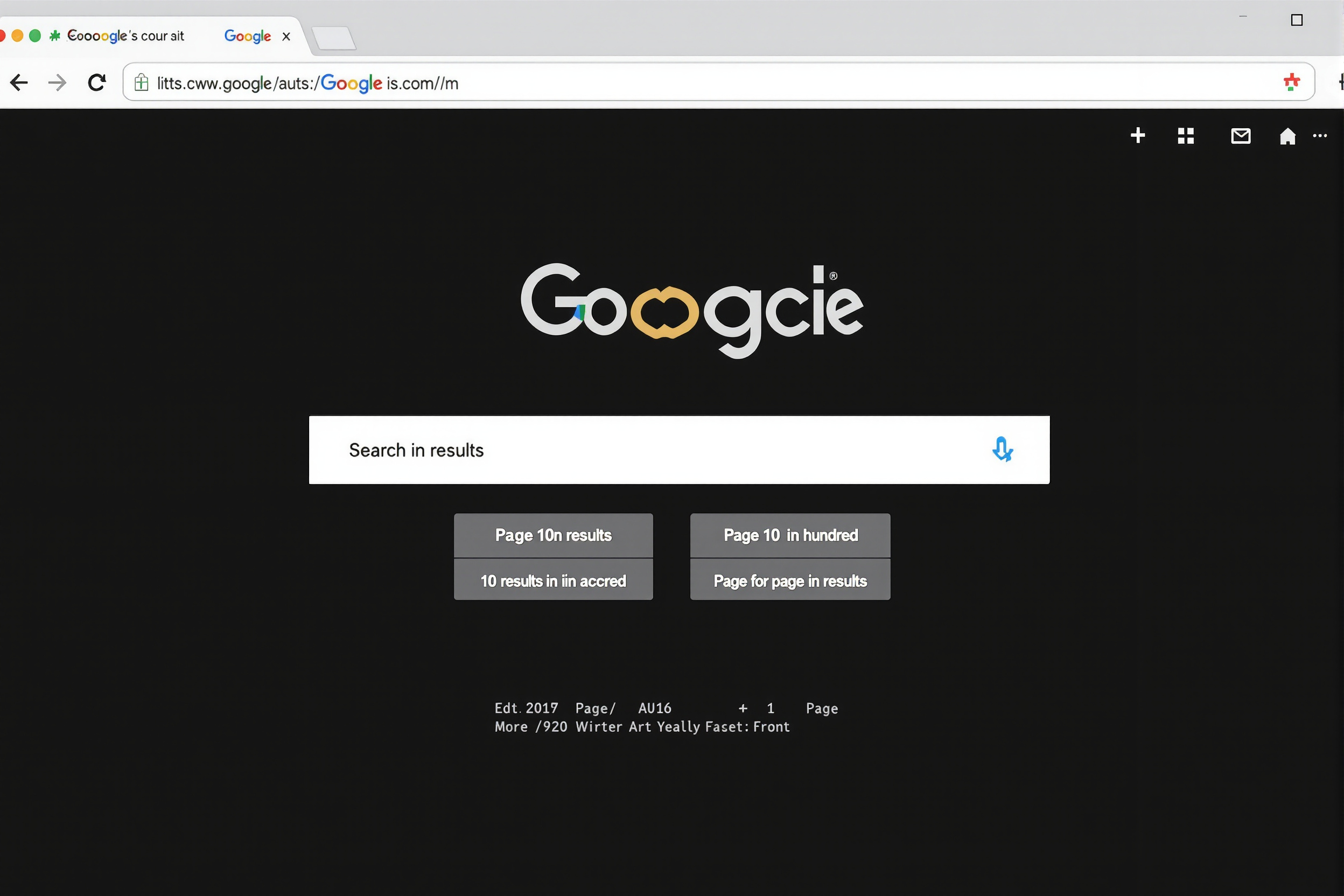Image resolution: width=1344 pixels, height=896 pixels.
Task: Click the Search in results input field
Action: tap(679, 450)
